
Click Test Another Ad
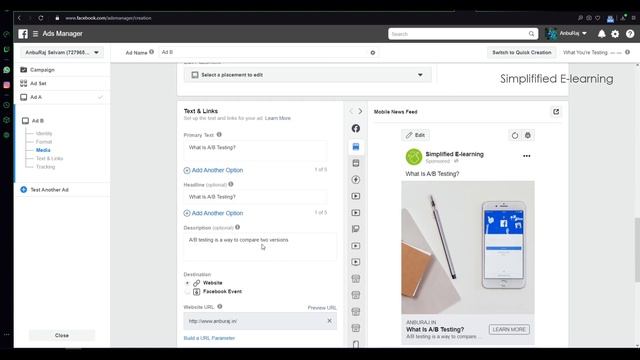49,190
